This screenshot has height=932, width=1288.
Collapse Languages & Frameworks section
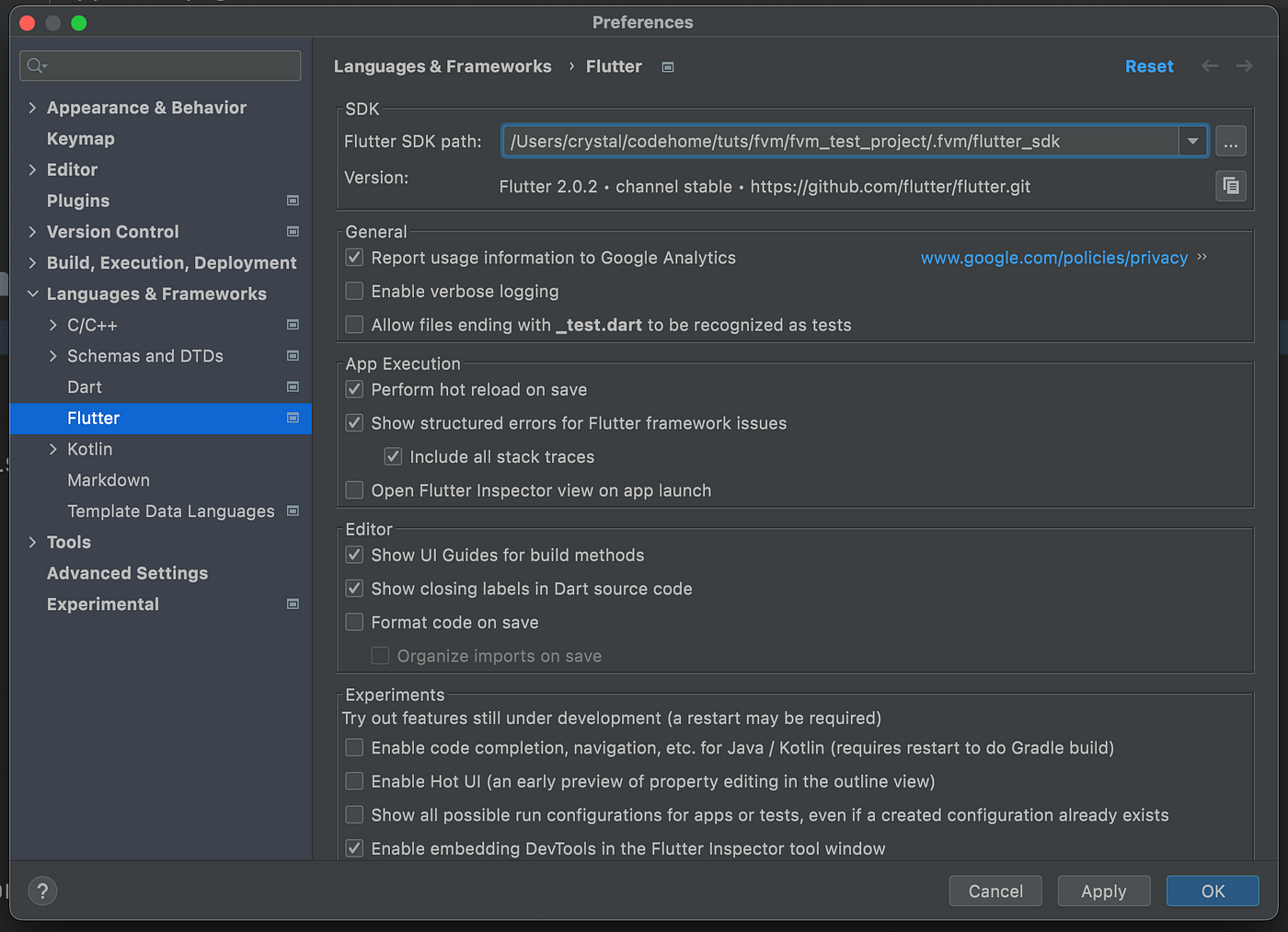(32, 294)
